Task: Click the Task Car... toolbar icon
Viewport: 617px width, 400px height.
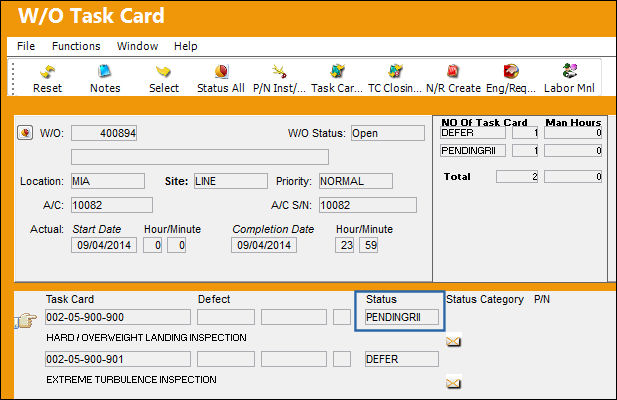Action: tap(337, 72)
